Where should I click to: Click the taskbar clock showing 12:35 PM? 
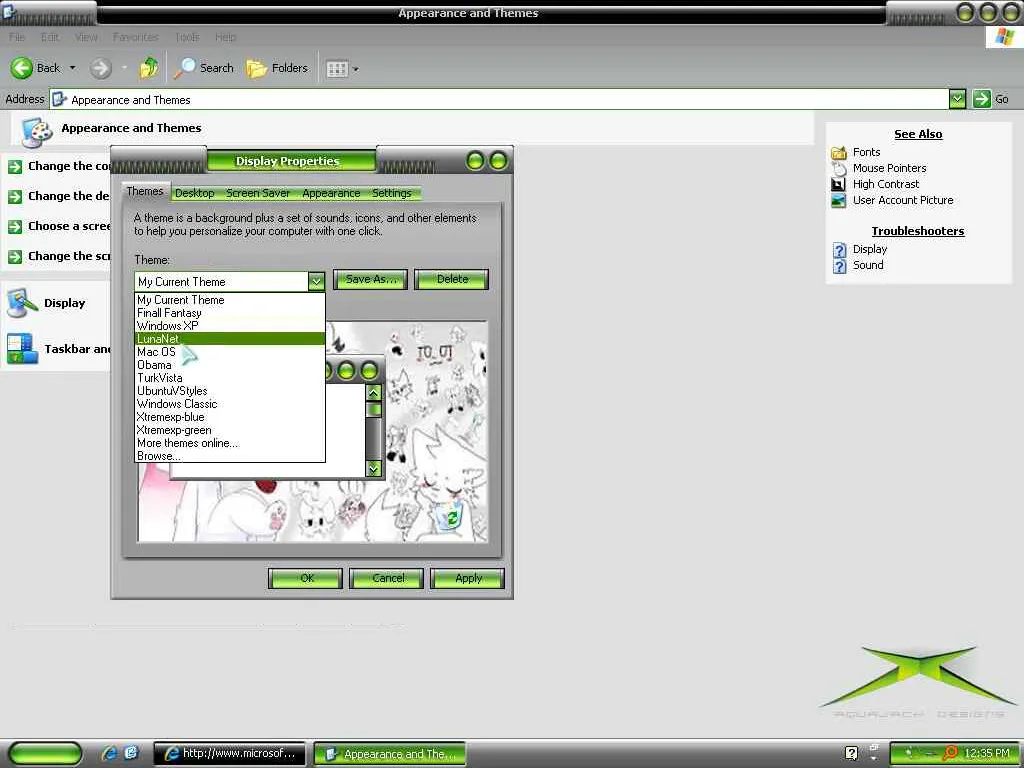[x=986, y=753]
